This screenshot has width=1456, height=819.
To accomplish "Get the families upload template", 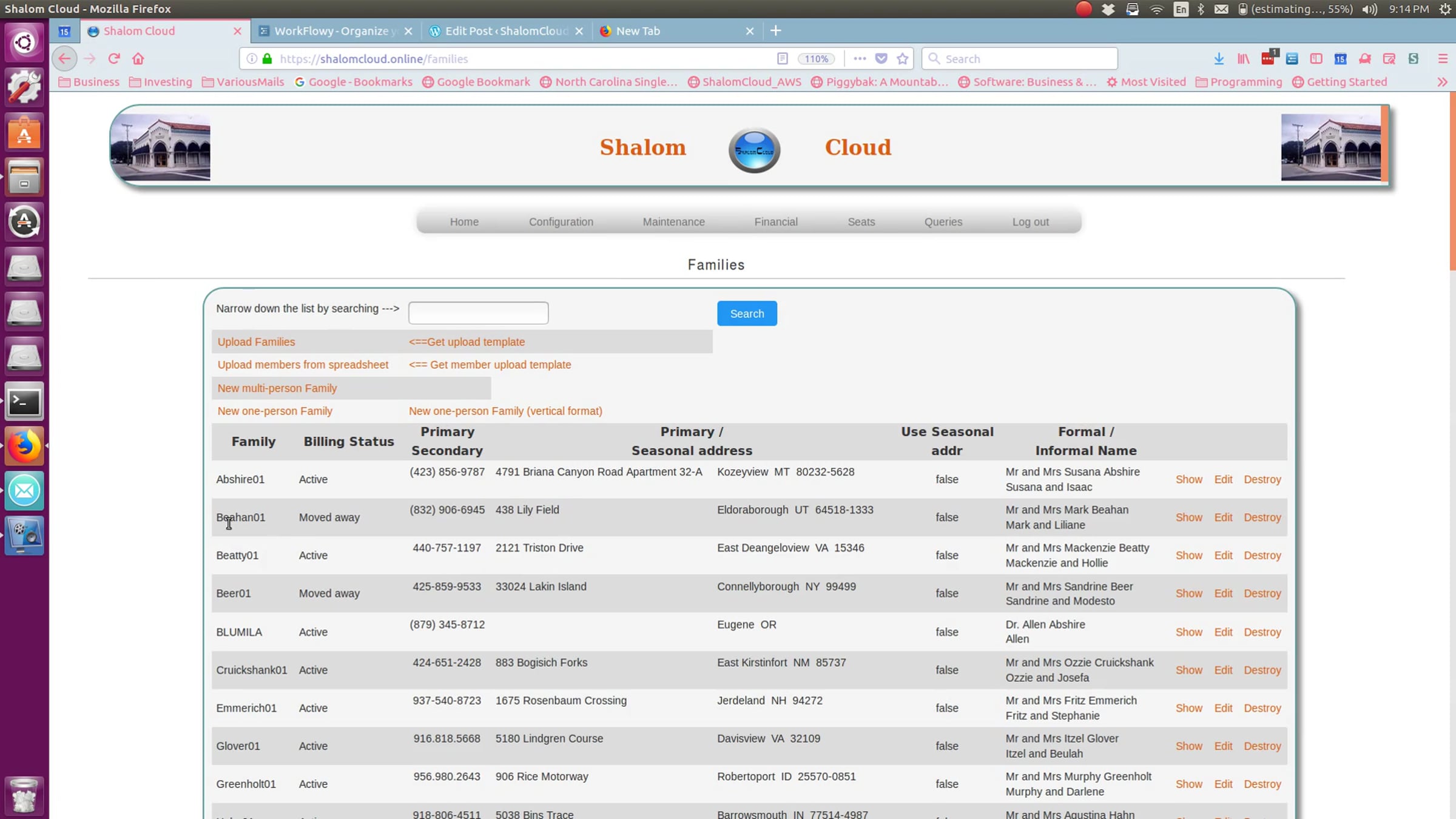I will point(467,342).
